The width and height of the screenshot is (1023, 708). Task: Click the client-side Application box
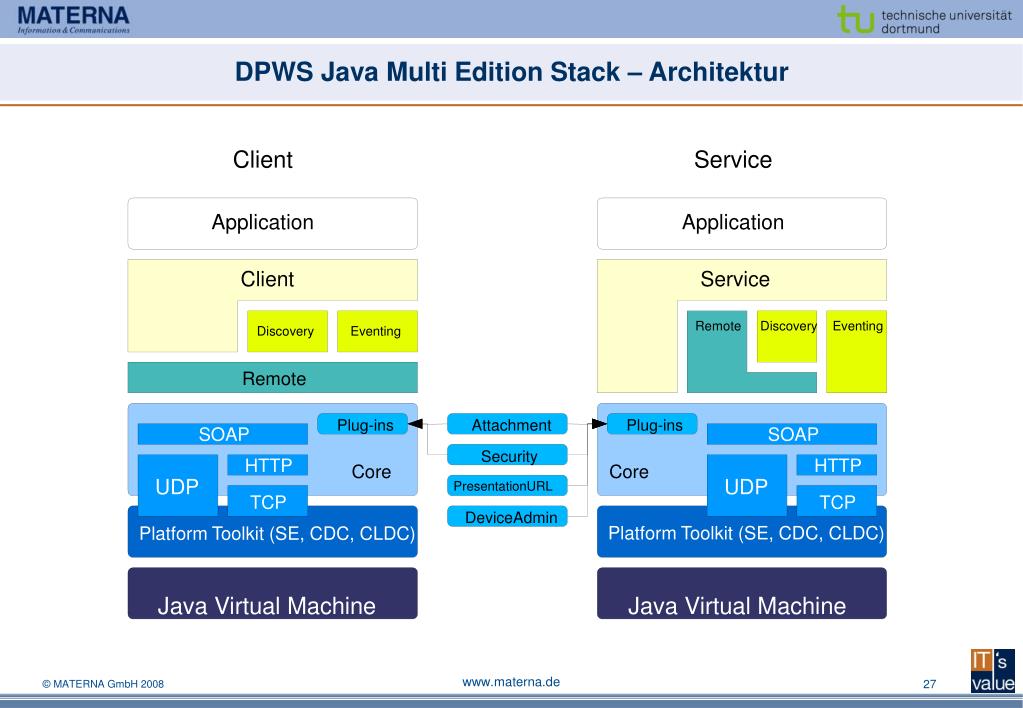point(272,223)
